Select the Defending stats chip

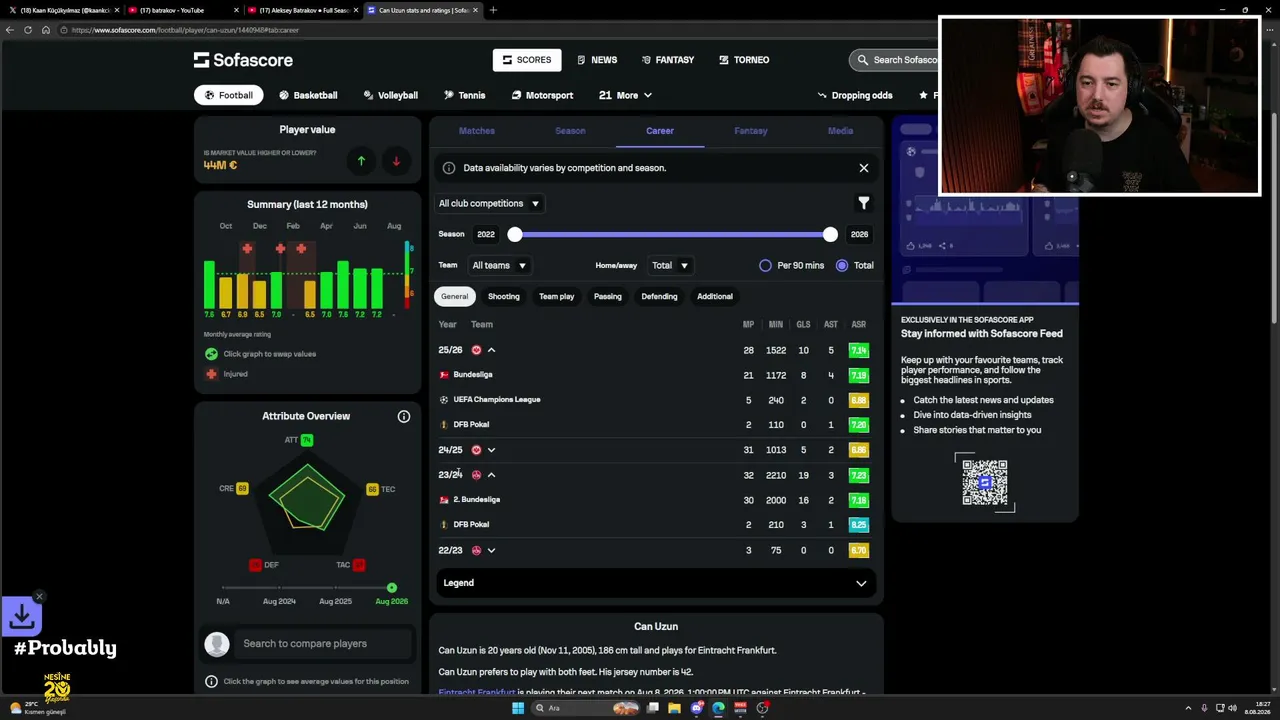coord(659,296)
